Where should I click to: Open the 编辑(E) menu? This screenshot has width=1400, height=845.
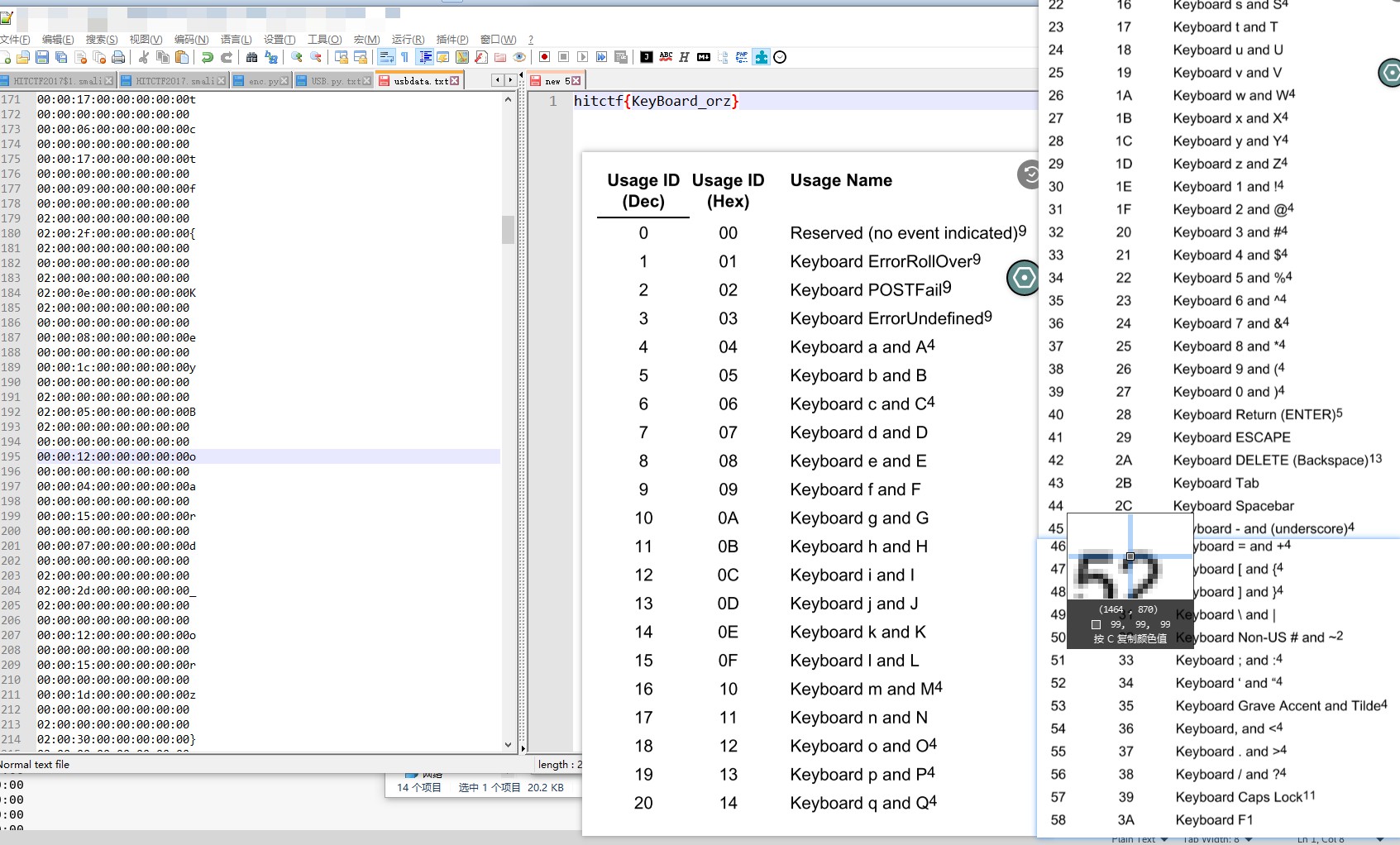[x=58, y=39]
